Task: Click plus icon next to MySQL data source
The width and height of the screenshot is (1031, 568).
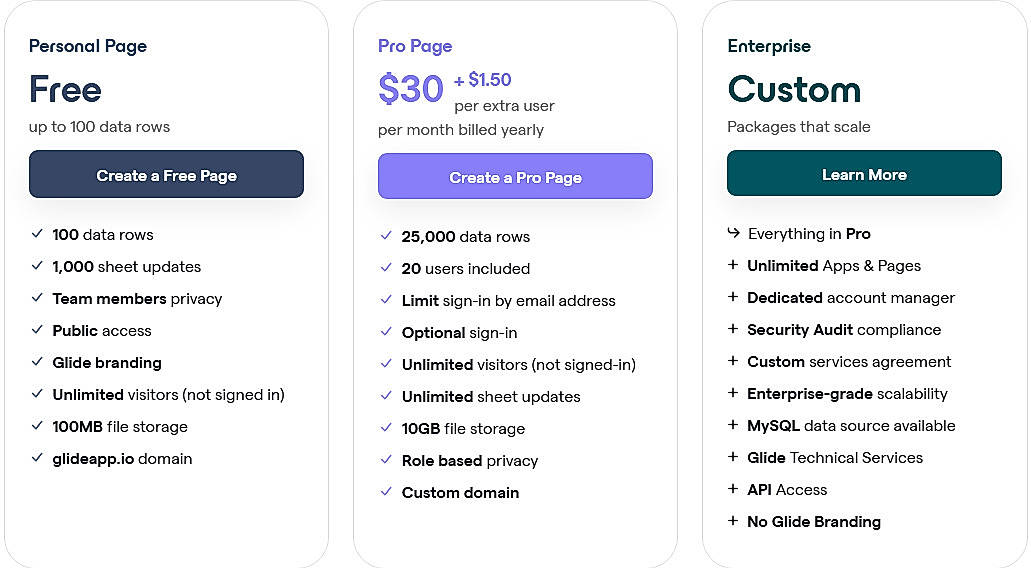Action: point(734,425)
